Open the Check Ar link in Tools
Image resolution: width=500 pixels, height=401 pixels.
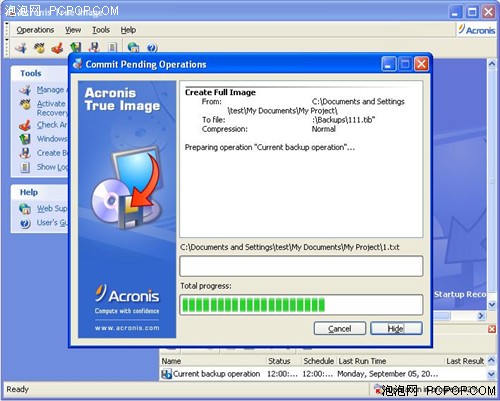(52, 125)
